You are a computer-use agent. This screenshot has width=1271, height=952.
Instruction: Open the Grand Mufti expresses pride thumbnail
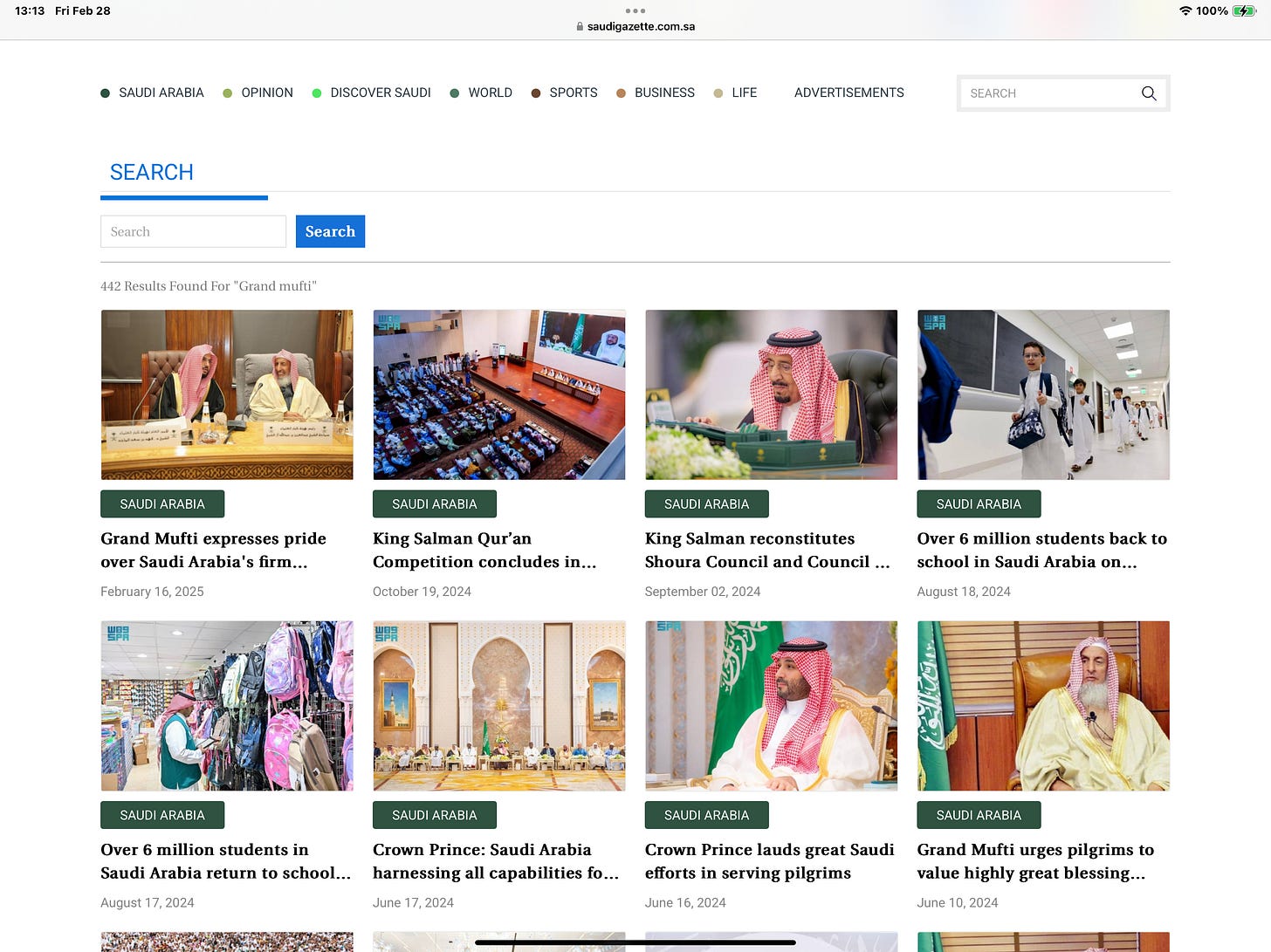(x=227, y=394)
